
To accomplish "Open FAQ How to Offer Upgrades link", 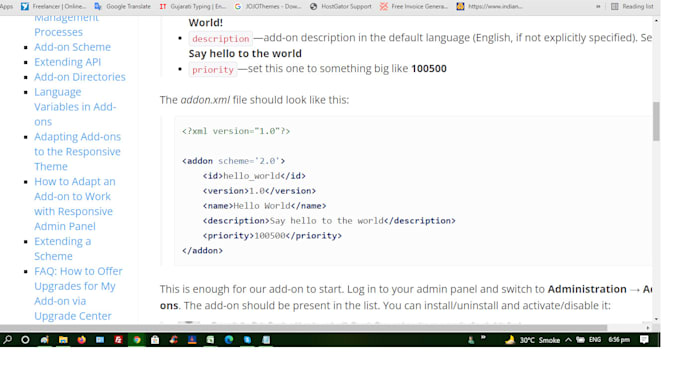I will tap(78, 294).
